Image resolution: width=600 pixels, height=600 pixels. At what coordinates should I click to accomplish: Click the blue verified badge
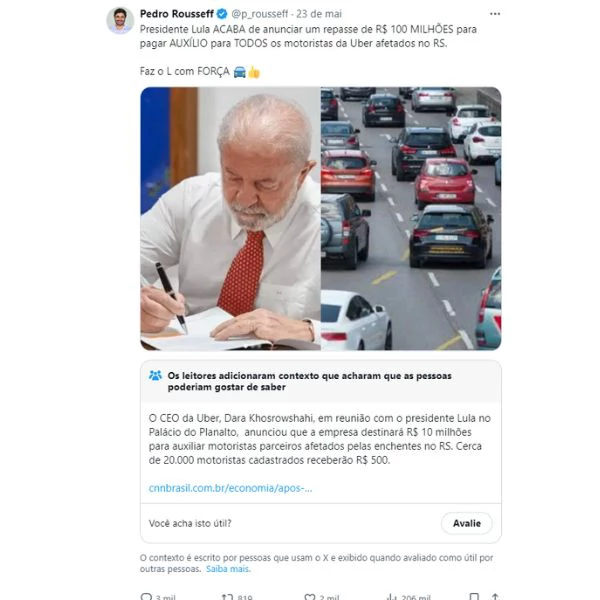pos(222,14)
